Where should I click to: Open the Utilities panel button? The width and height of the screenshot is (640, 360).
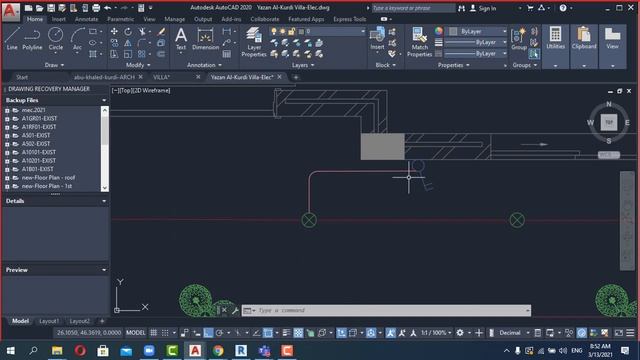pos(556,46)
